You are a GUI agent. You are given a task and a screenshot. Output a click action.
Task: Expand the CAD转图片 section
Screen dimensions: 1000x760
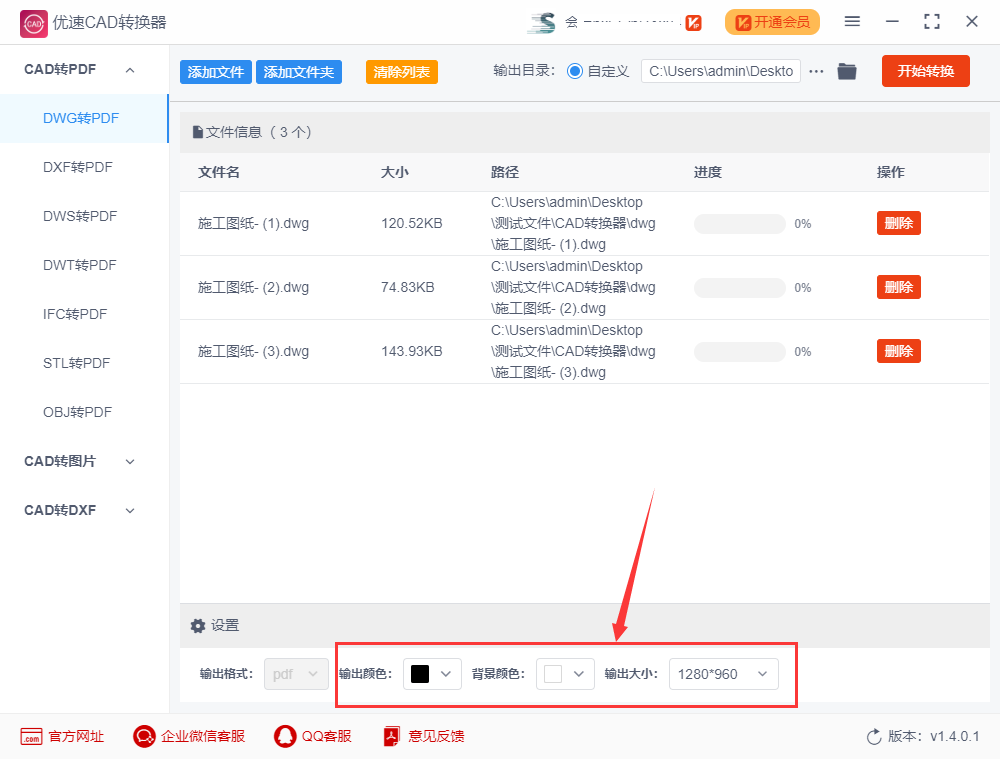pos(130,462)
